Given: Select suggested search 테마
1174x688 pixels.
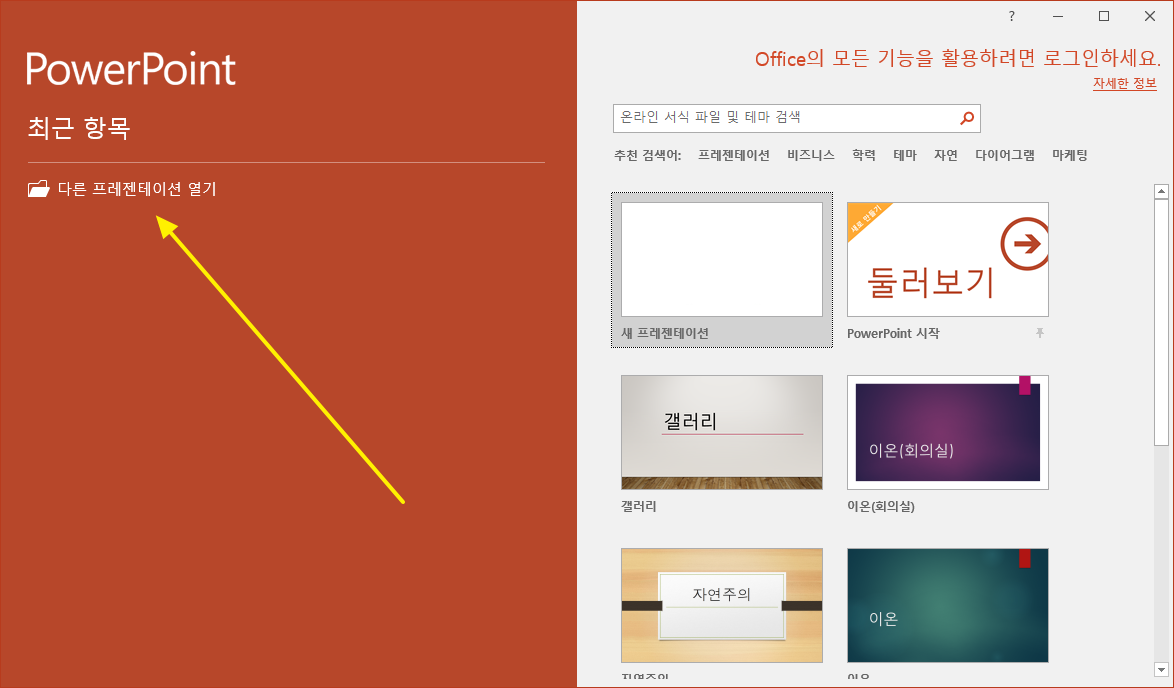Looking at the screenshot, I should point(904,156).
